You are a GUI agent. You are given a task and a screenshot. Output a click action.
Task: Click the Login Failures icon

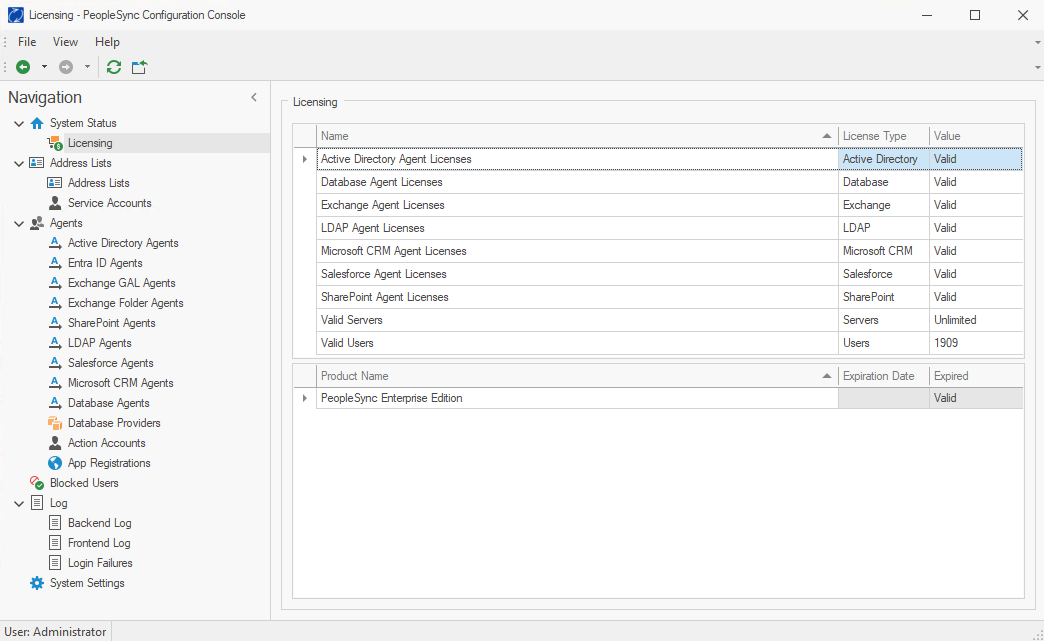coord(55,562)
